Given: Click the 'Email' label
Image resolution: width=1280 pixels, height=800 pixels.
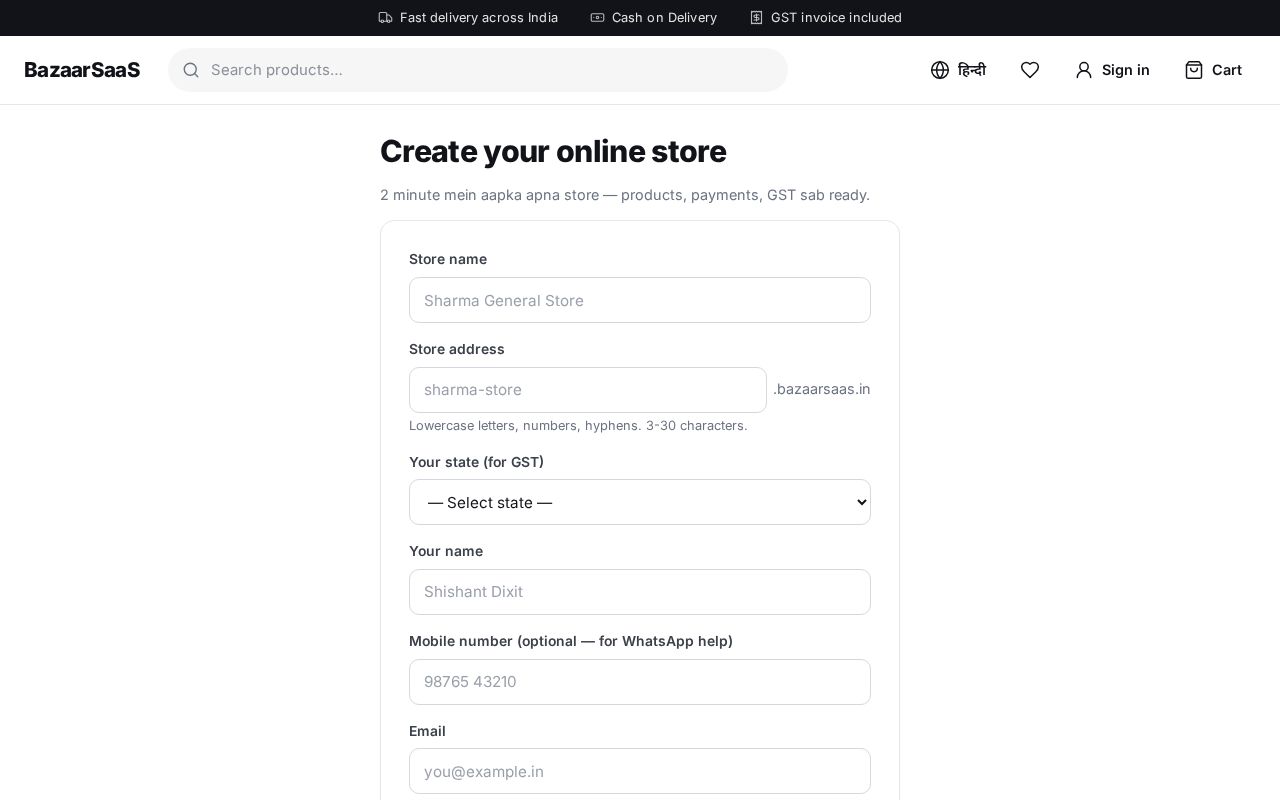Looking at the screenshot, I should [427, 731].
